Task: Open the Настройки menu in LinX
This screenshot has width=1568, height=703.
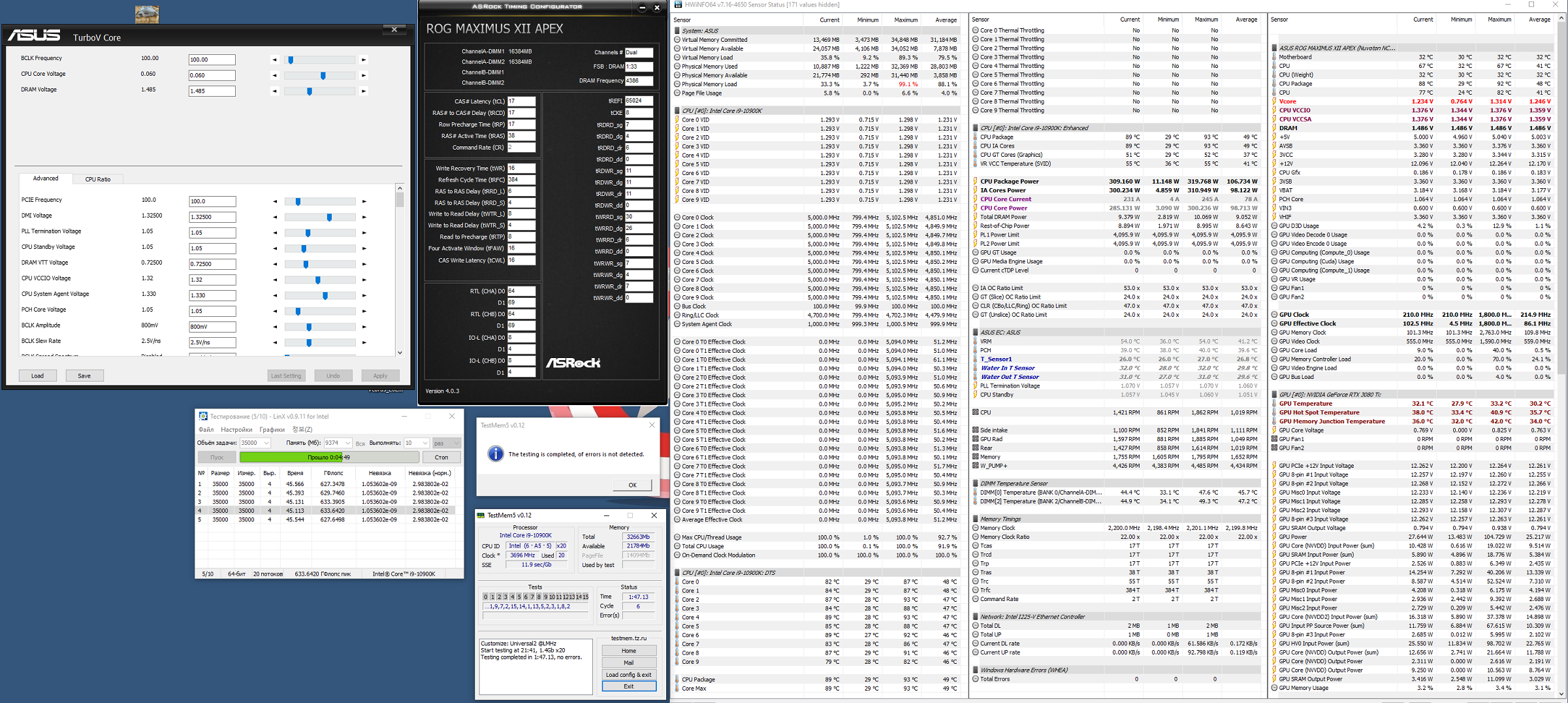Action: 236,430
